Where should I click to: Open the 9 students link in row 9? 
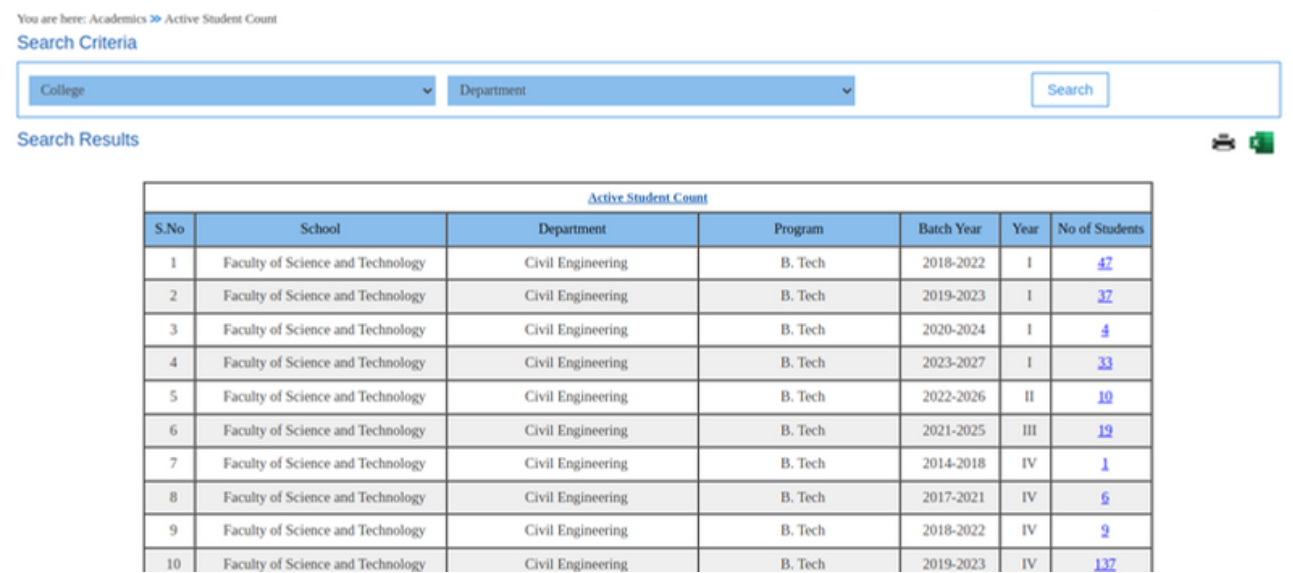(x=1104, y=531)
